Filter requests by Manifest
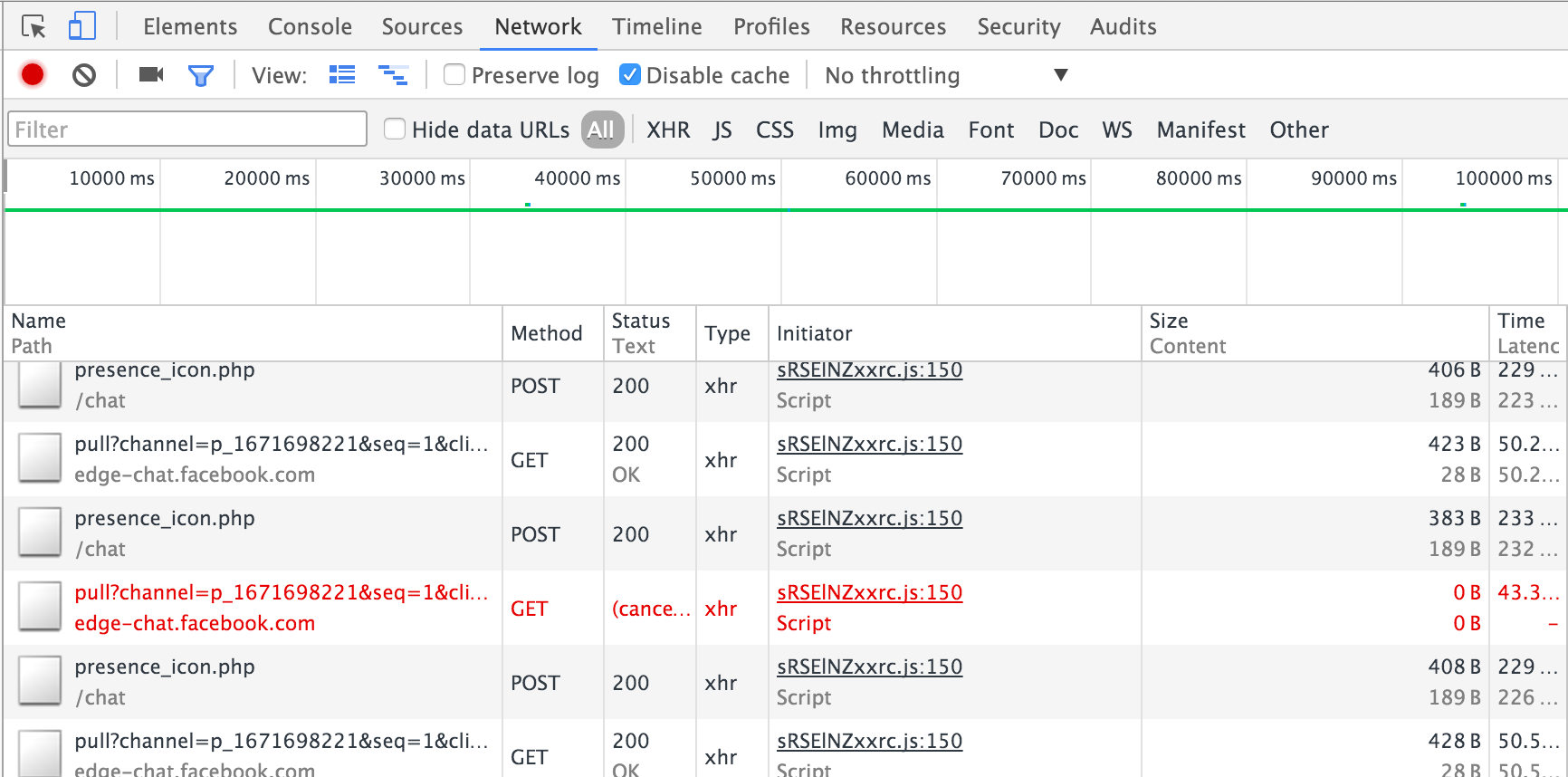 click(x=1200, y=129)
